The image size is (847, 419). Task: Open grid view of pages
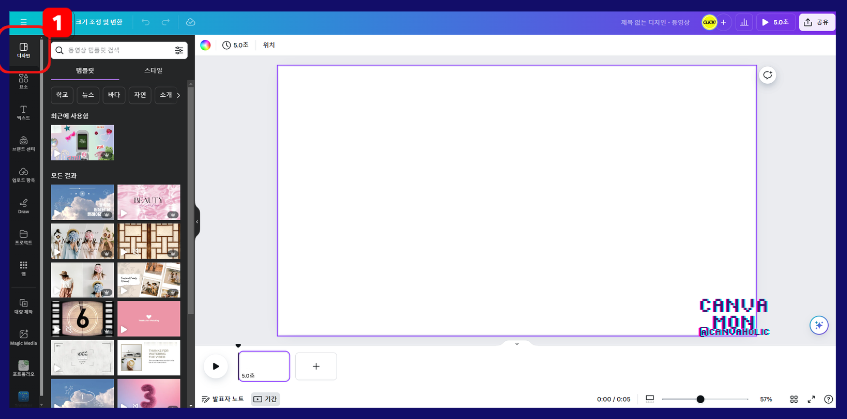point(794,399)
